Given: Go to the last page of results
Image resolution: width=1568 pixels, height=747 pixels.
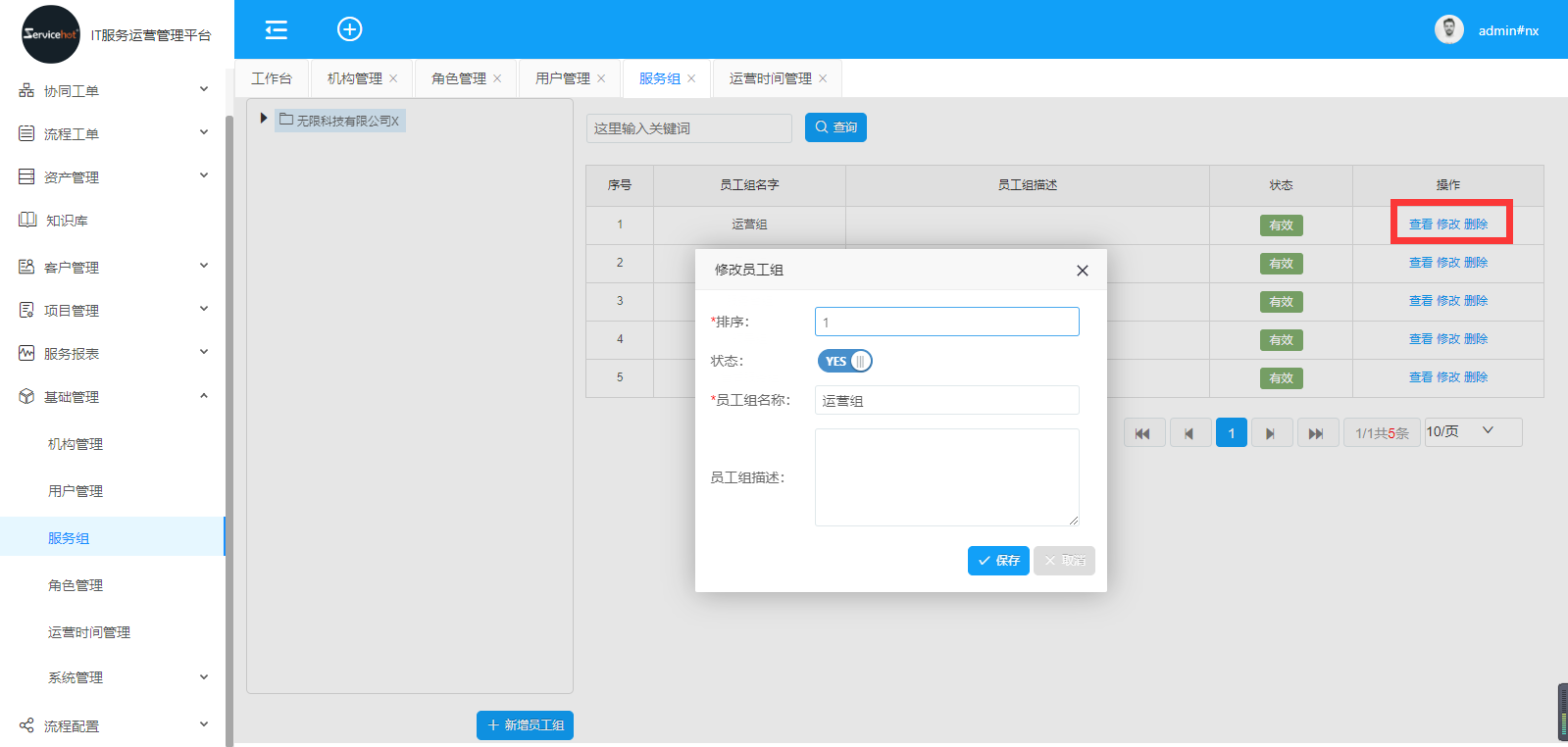Looking at the screenshot, I should click(x=1315, y=433).
